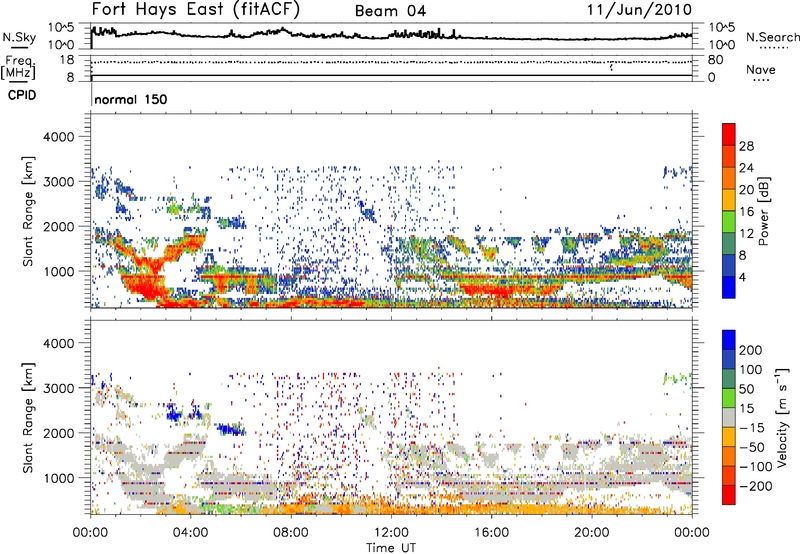Click the "04:00" time tick label

tap(190, 533)
